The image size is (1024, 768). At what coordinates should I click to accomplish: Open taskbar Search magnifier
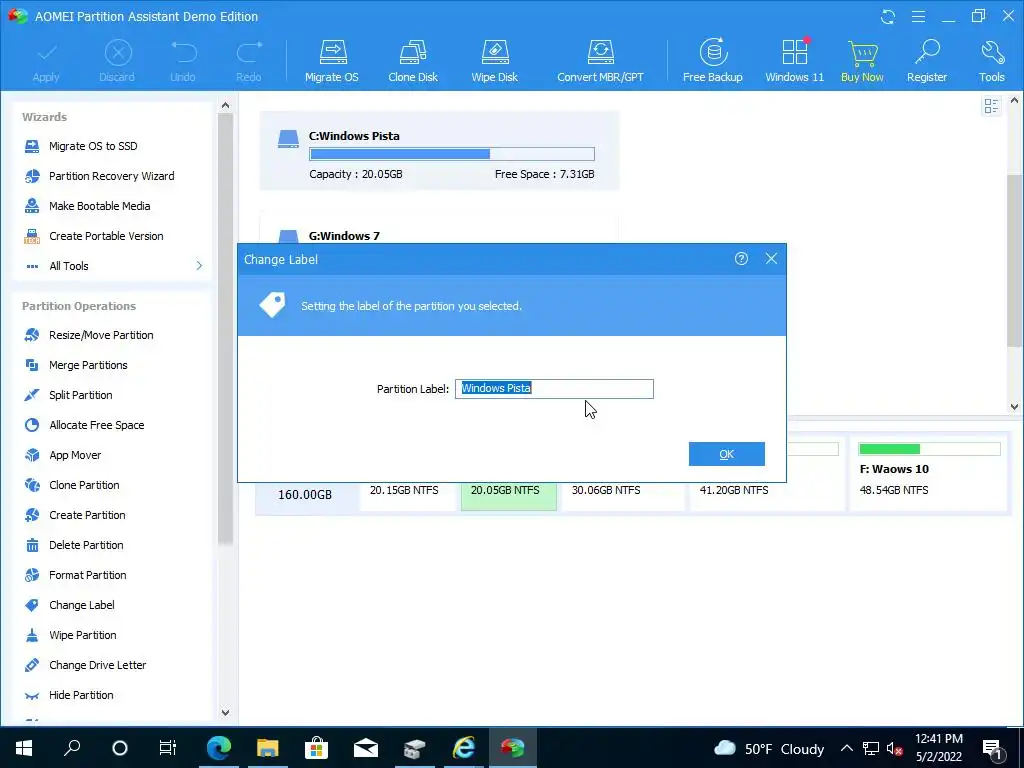(x=72, y=748)
